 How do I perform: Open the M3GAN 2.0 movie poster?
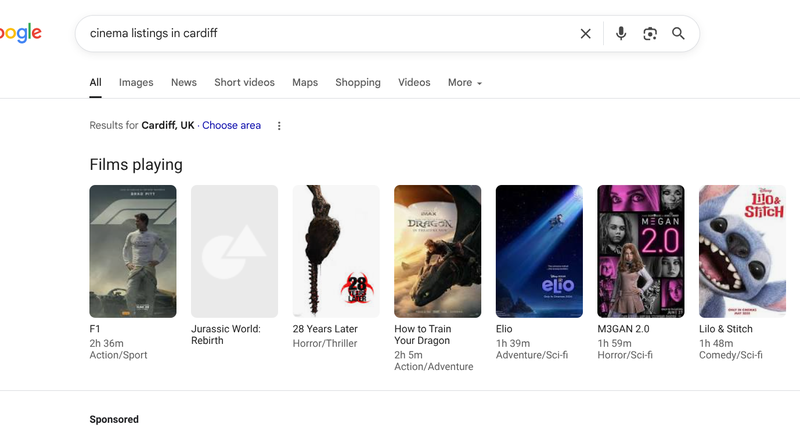pyautogui.click(x=641, y=251)
